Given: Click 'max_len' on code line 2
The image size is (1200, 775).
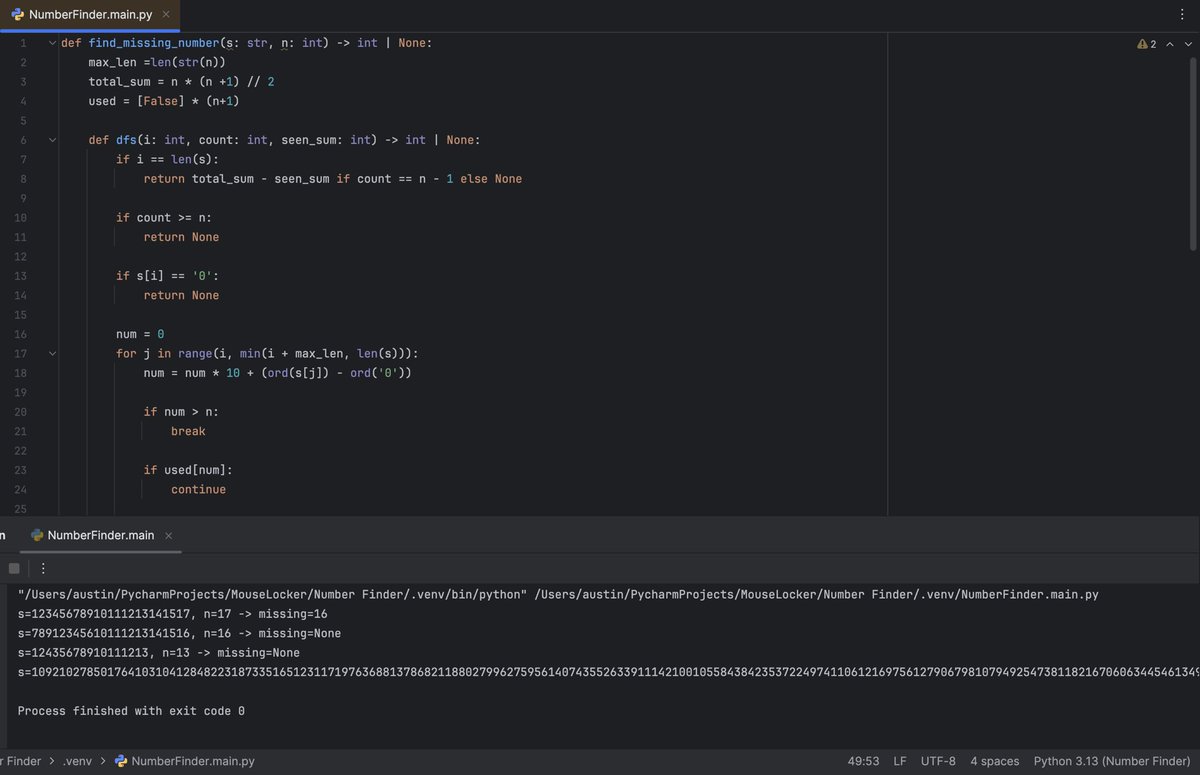Looking at the screenshot, I should [x=112, y=62].
